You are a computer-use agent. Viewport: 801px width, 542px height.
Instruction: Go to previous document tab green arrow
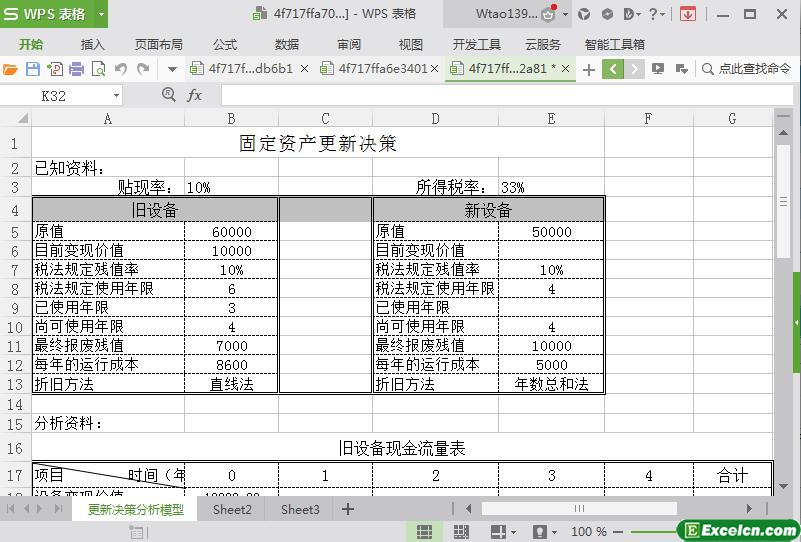coord(613,69)
